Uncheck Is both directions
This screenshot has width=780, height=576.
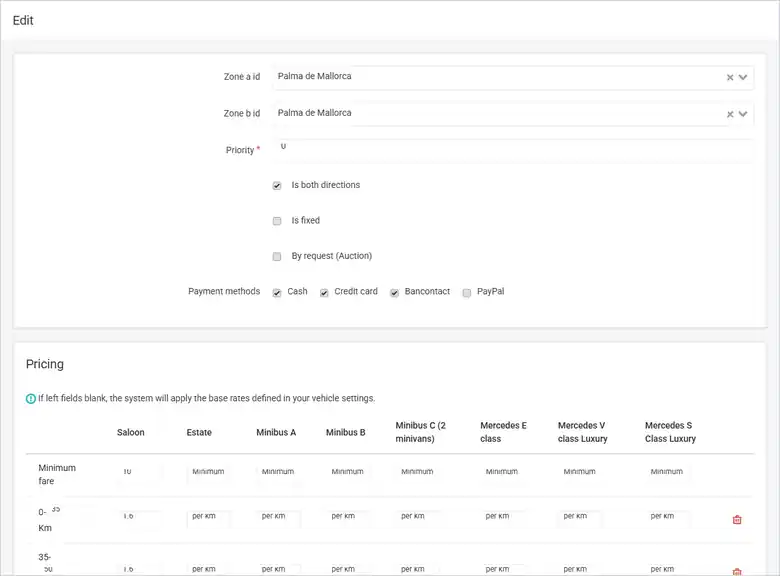click(x=277, y=186)
